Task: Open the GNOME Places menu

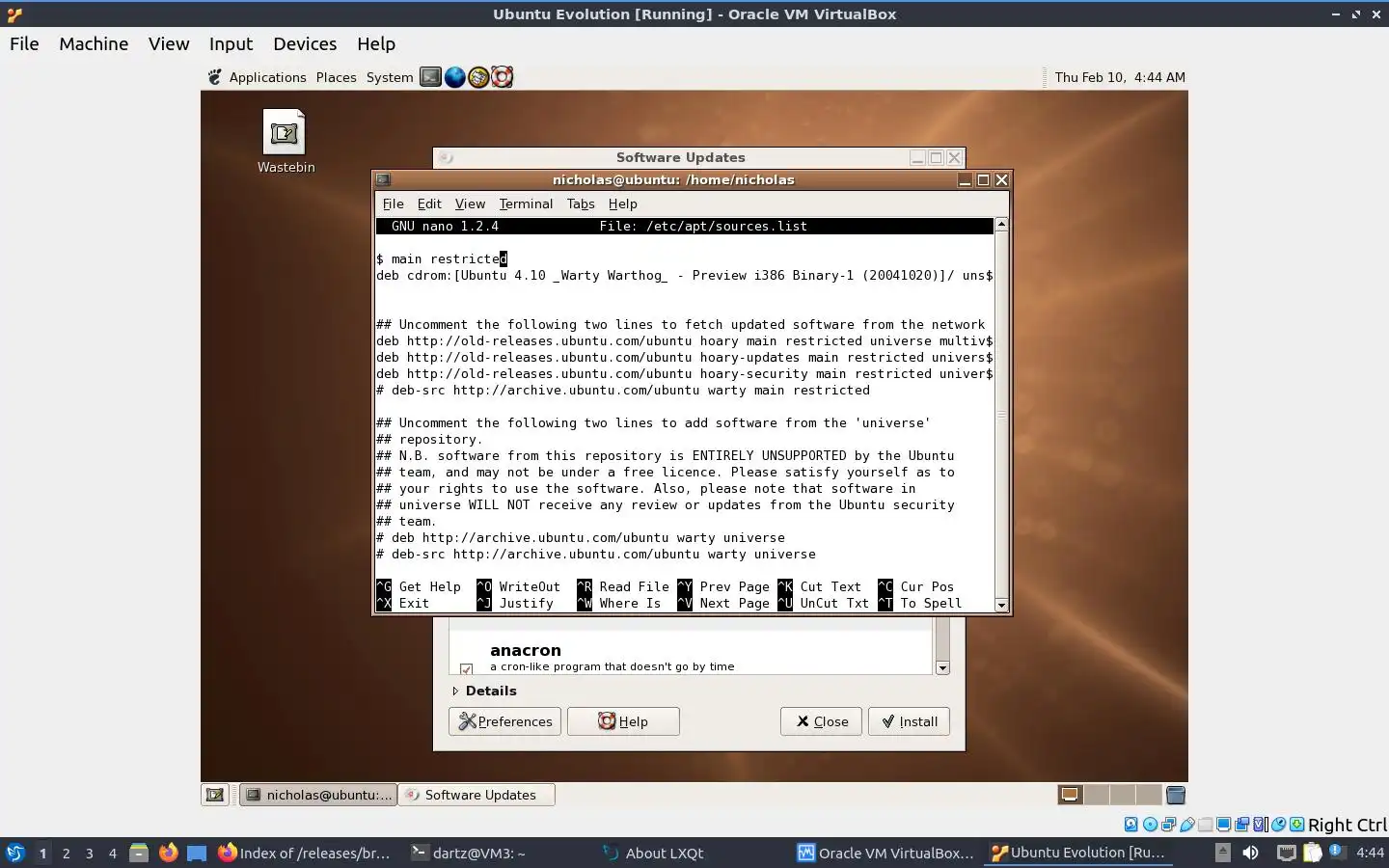Action: click(336, 77)
